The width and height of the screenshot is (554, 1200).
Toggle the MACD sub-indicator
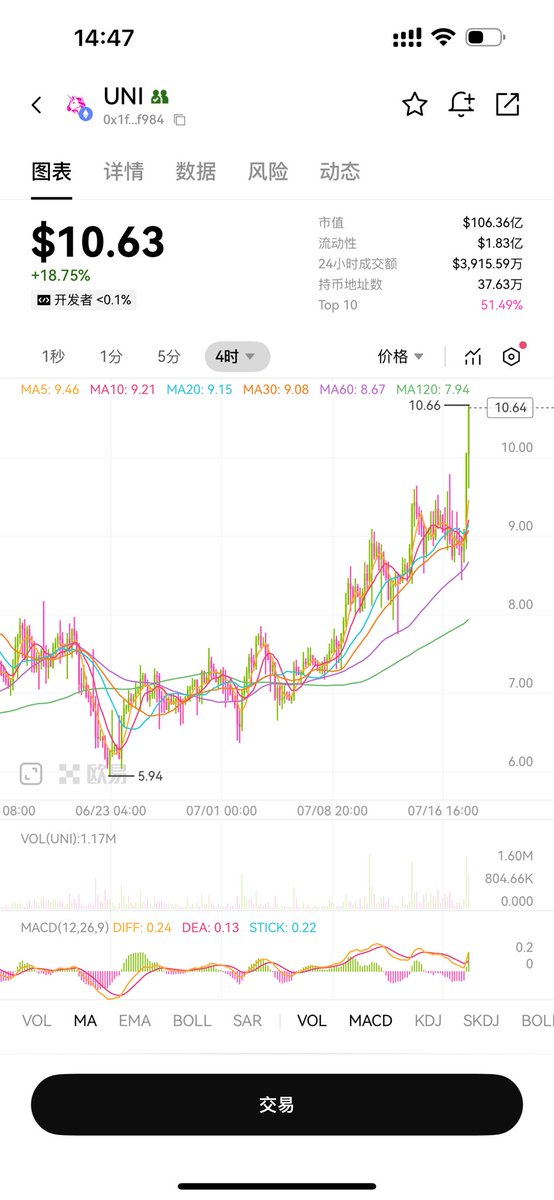tap(370, 1020)
